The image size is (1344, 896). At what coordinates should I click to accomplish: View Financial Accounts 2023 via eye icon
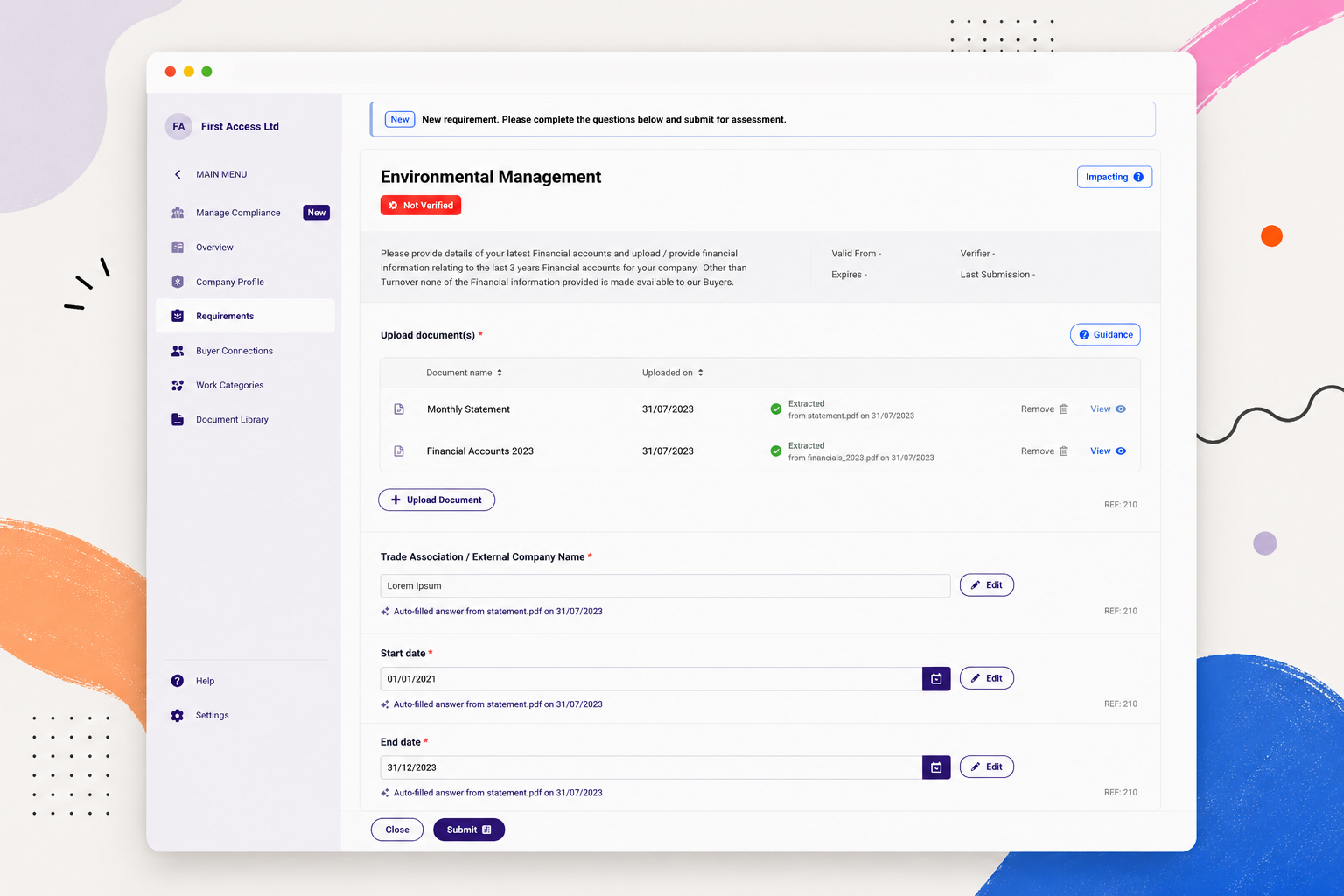1121,451
